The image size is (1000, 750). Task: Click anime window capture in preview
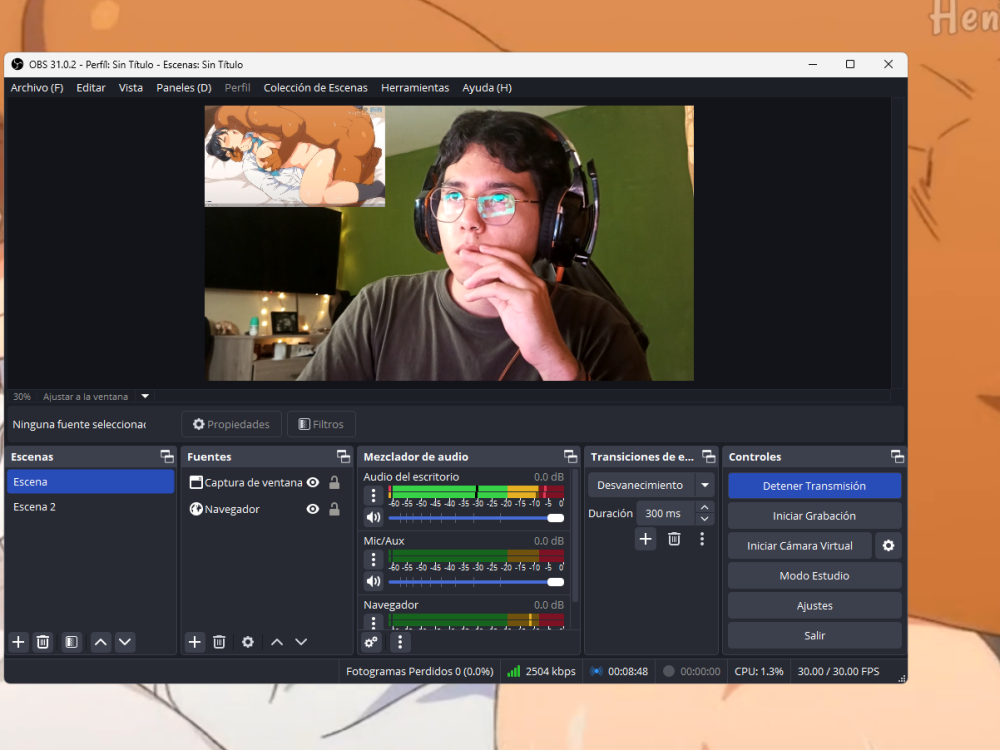[x=295, y=156]
